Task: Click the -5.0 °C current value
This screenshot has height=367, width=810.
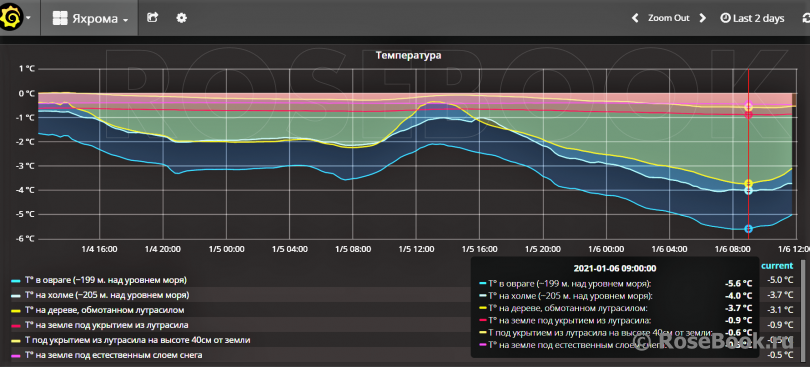Action: (780, 280)
